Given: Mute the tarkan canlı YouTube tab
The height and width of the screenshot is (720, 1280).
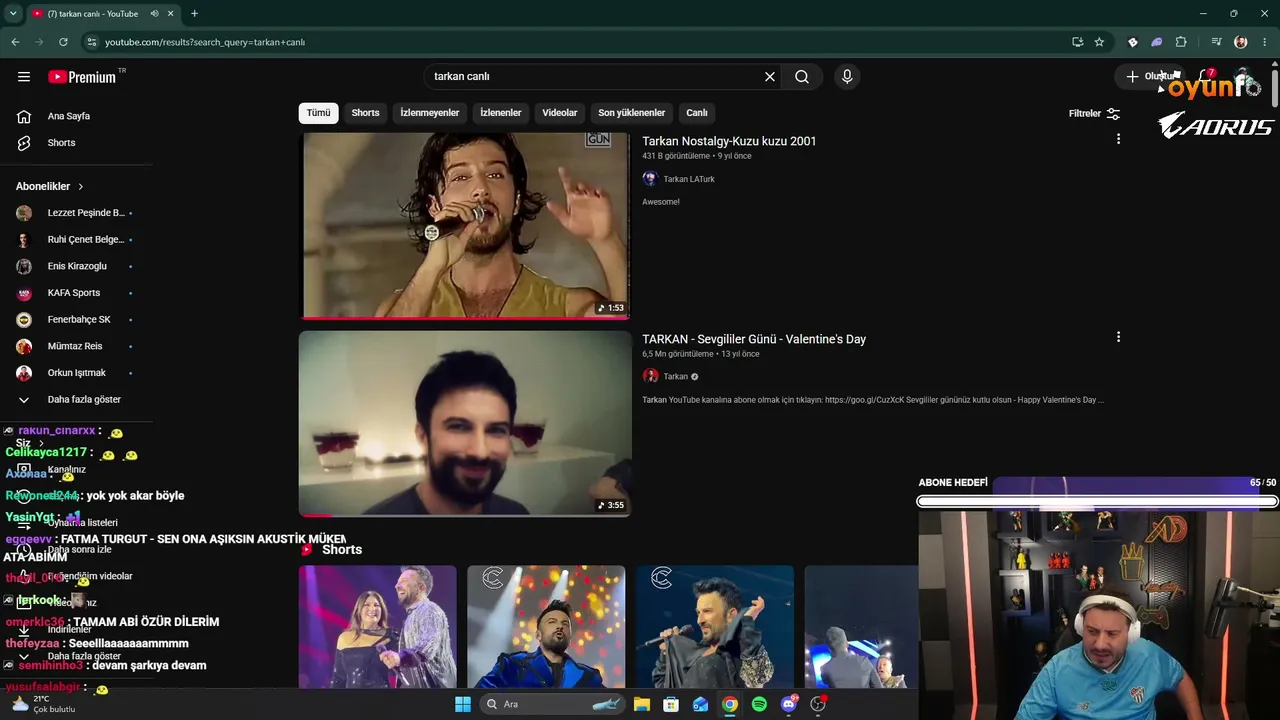Looking at the screenshot, I should (155, 14).
